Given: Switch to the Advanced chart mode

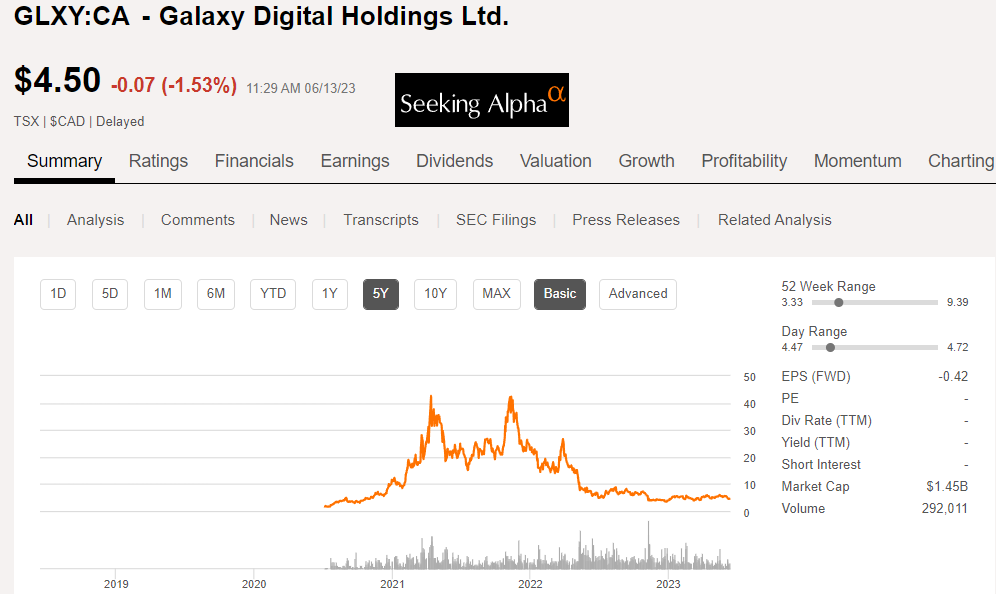Looking at the screenshot, I should [x=638, y=294].
